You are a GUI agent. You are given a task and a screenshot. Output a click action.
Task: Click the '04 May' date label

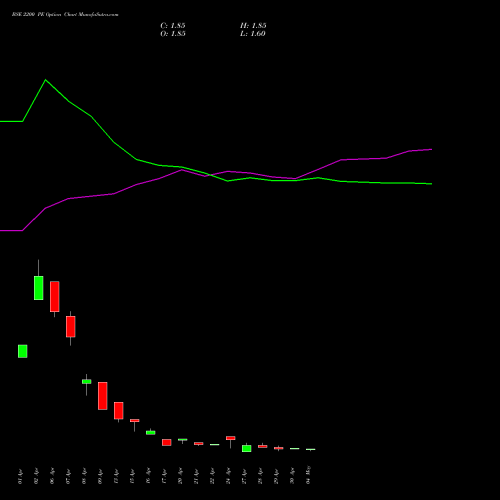(308, 475)
